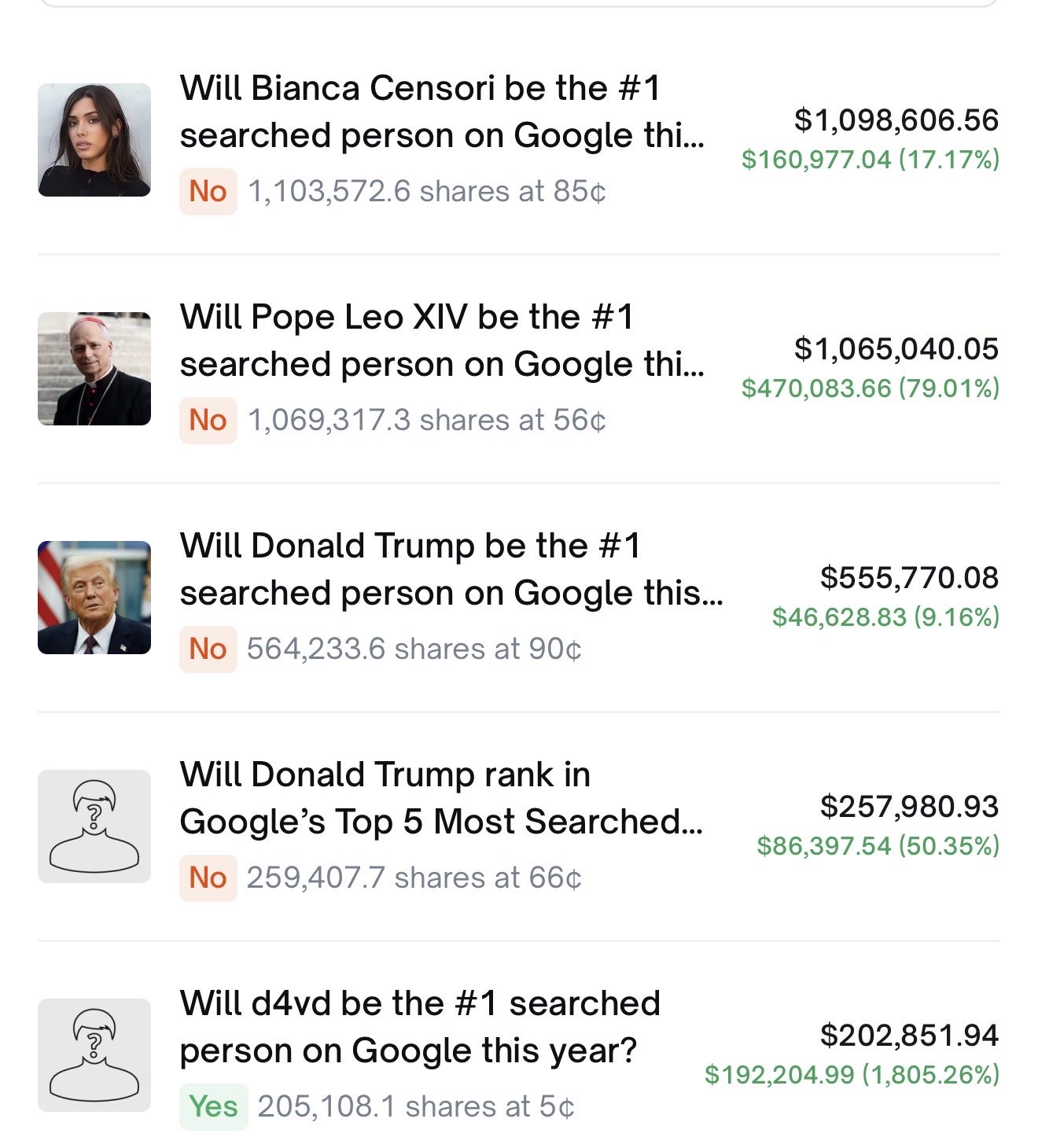This screenshot has height=1148, width=1038.
Task: Click the No badge on Pope Leo XIV position
Action: coord(208,421)
